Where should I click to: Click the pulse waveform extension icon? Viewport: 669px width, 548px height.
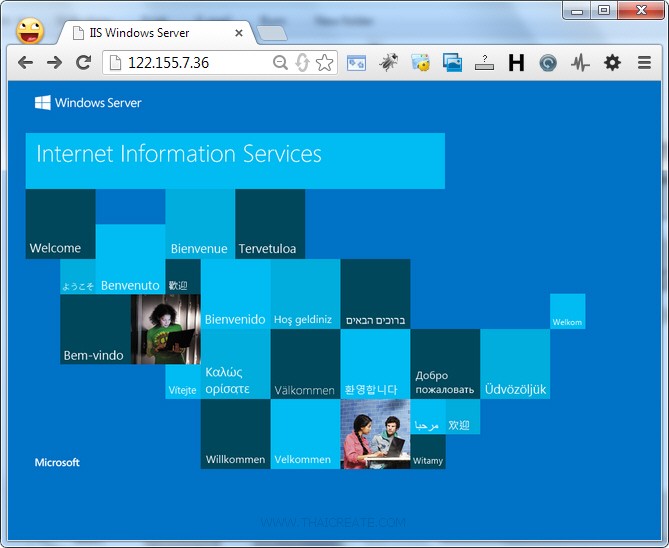click(580, 63)
